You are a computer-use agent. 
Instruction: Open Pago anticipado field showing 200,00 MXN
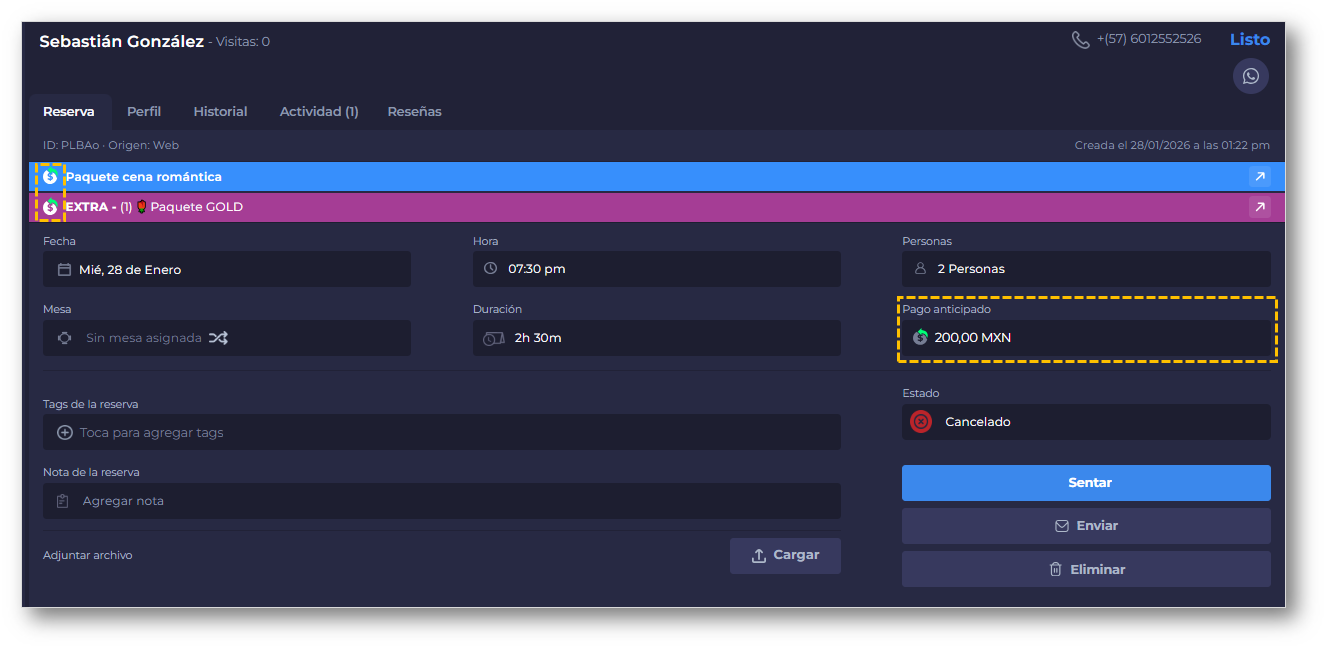click(1086, 338)
